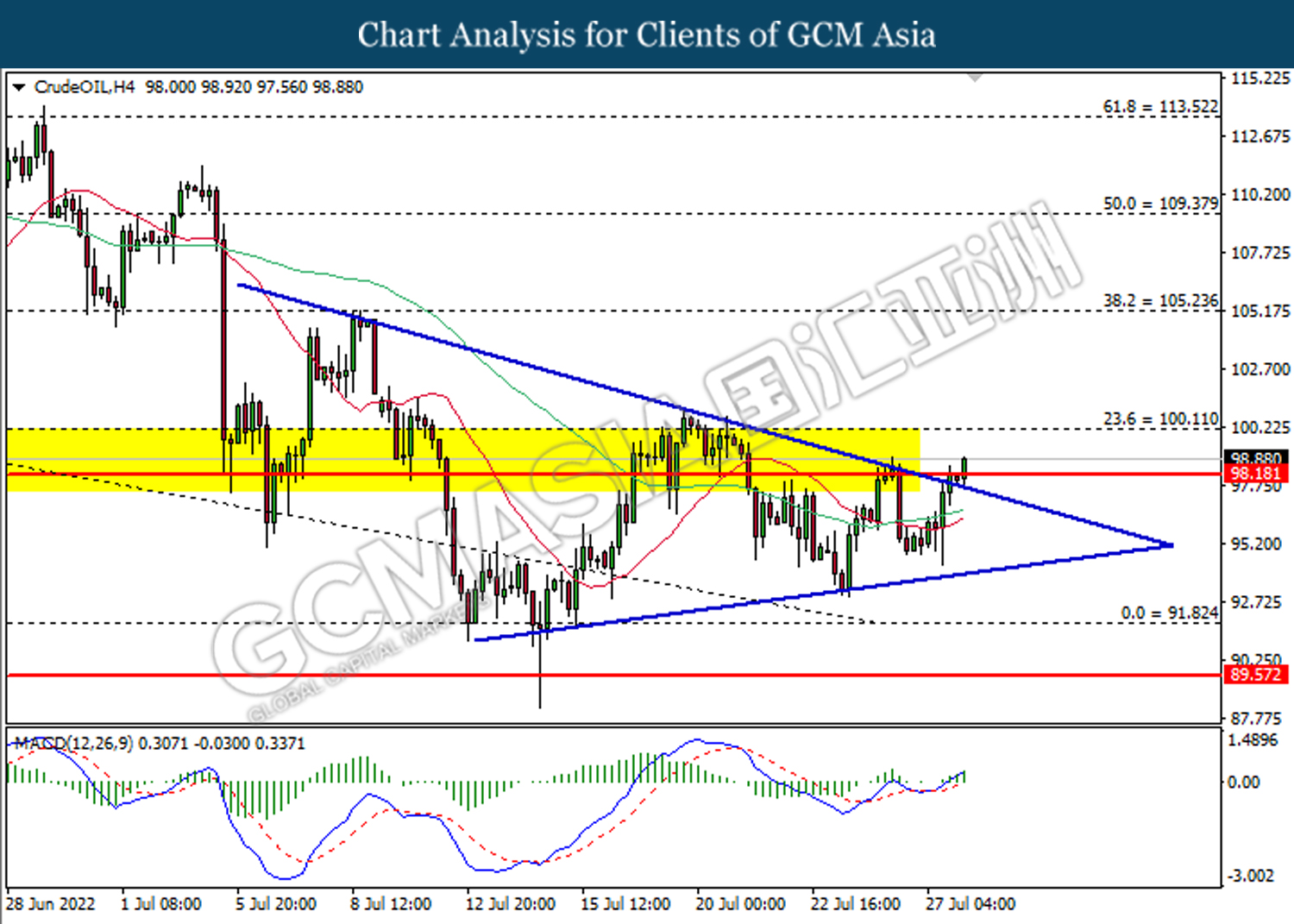This screenshot has width=1294, height=924.
Task: Click the 22 Jul 16:00 time label
Action: pyautogui.click(x=855, y=904)
